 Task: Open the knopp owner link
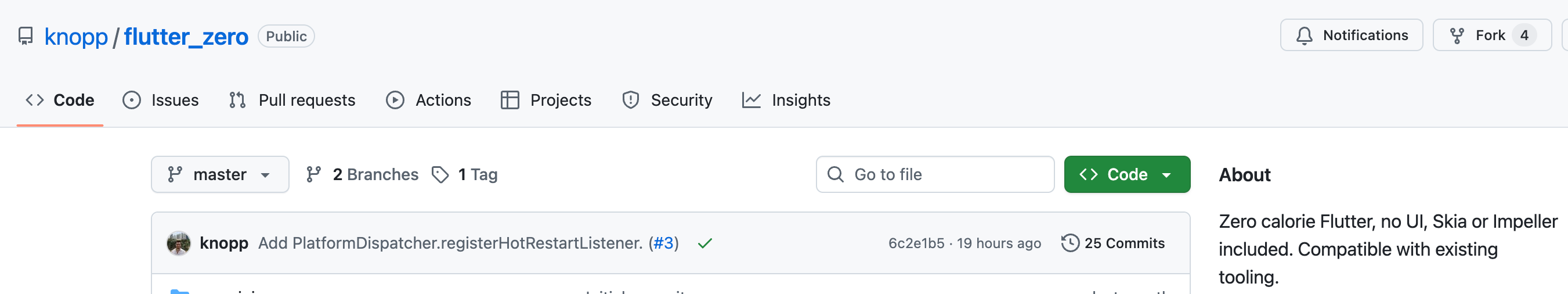(x=76, y=37)
